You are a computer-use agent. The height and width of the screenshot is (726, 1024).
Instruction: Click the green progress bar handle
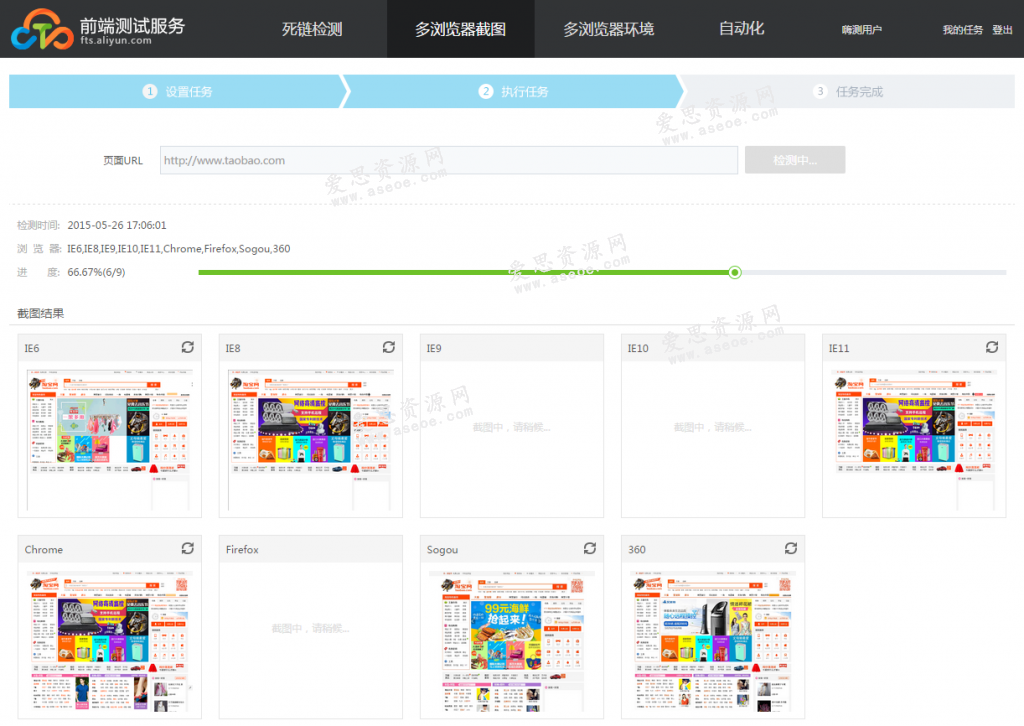pyautogui.click(x=735, y=272)
